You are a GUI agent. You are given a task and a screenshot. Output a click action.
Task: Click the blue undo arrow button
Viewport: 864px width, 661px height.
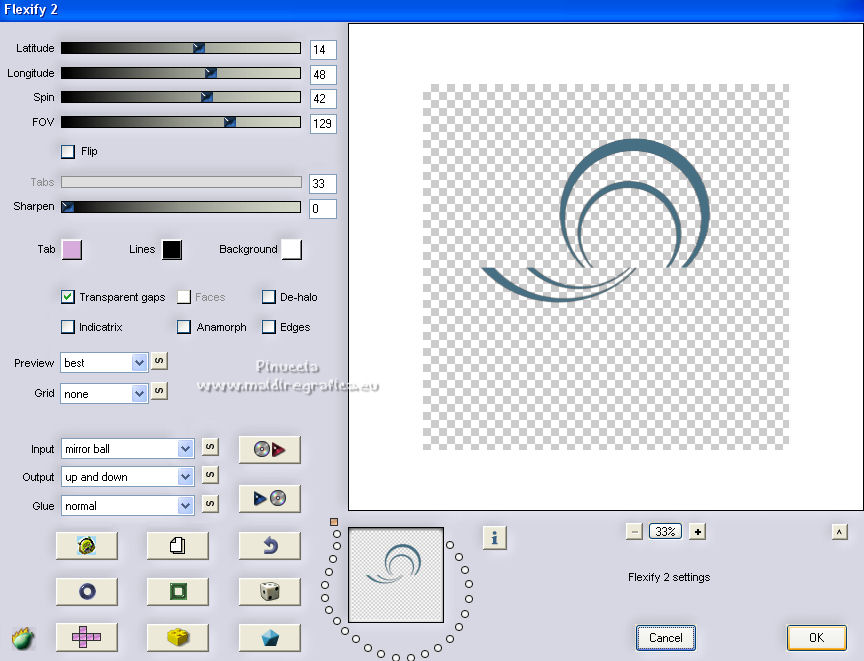coord(269,545)
